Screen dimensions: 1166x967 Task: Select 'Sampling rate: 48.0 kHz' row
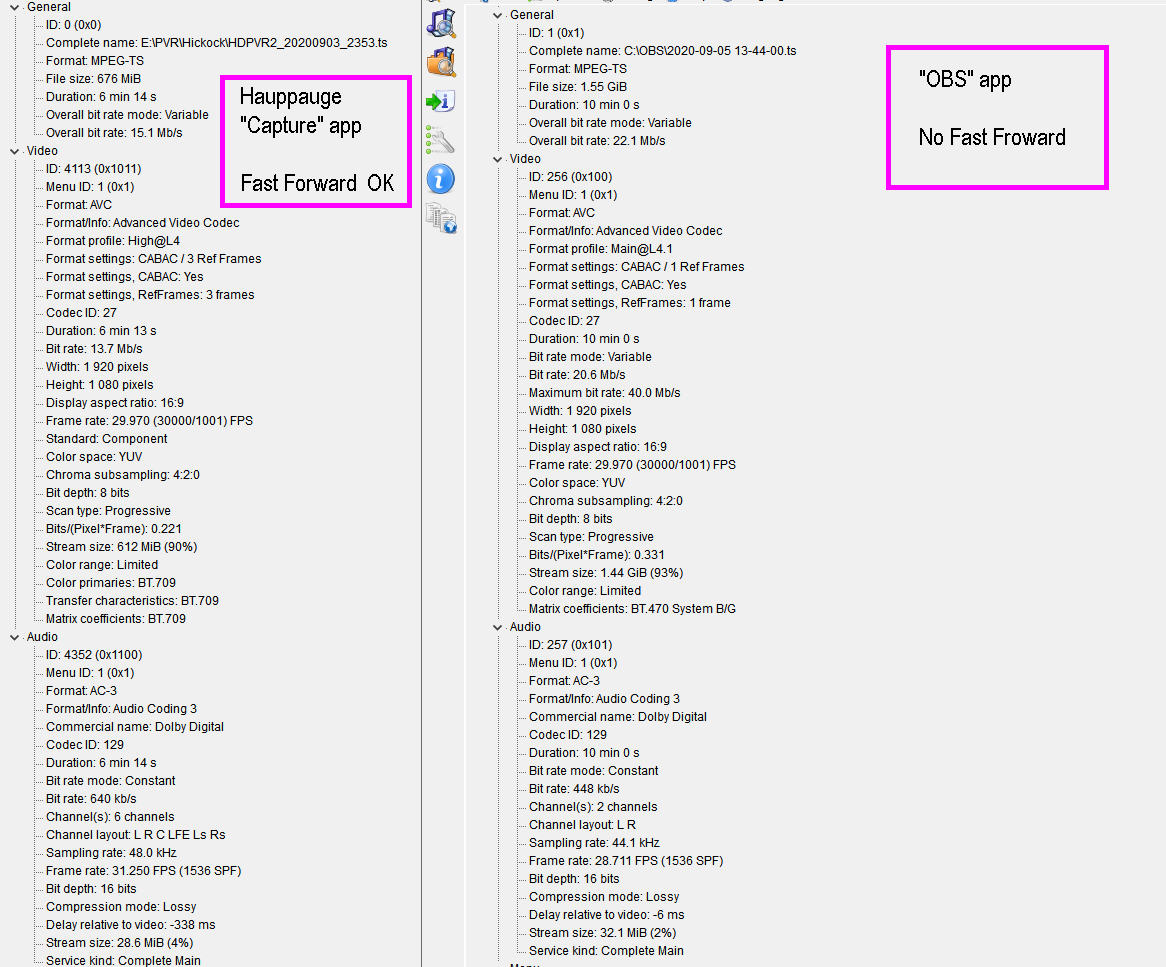(x=111, y=853)
